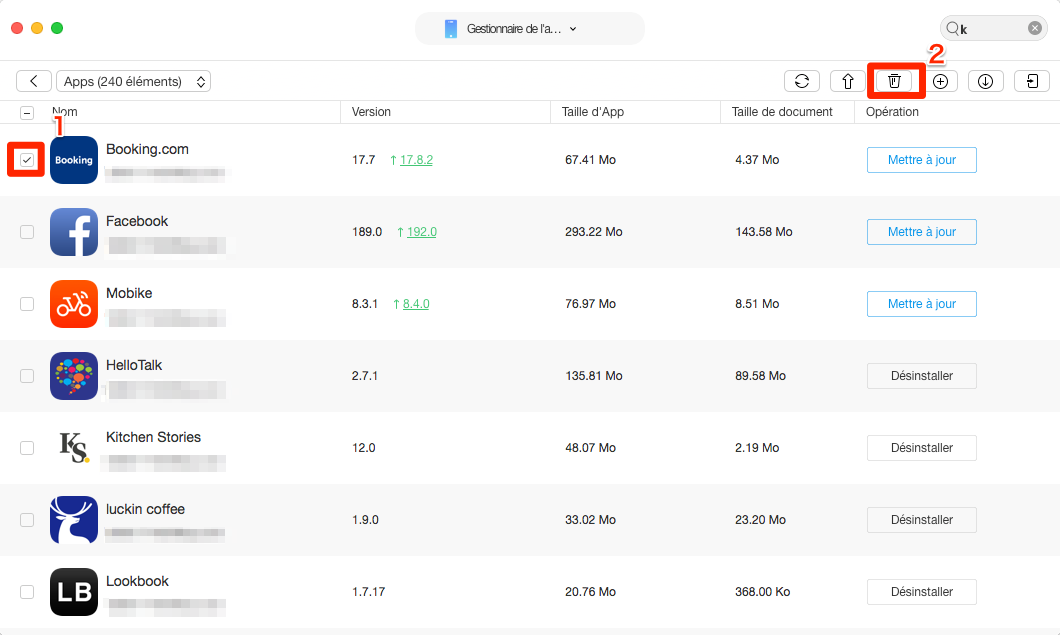Click the export to device icon
Image resolution: width=1060 pixels, height=635 pixels.
coord(1031,82)
